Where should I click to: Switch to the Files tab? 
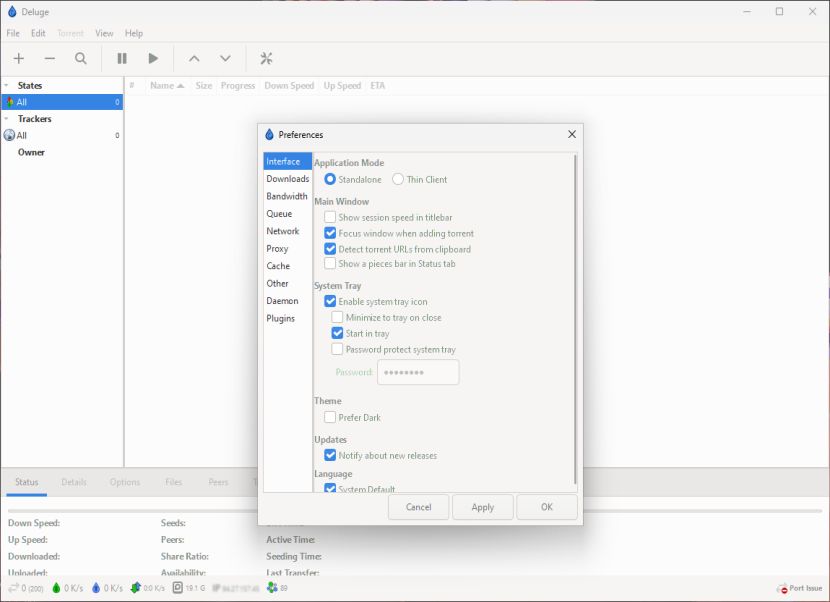click(x=174, y=482)
